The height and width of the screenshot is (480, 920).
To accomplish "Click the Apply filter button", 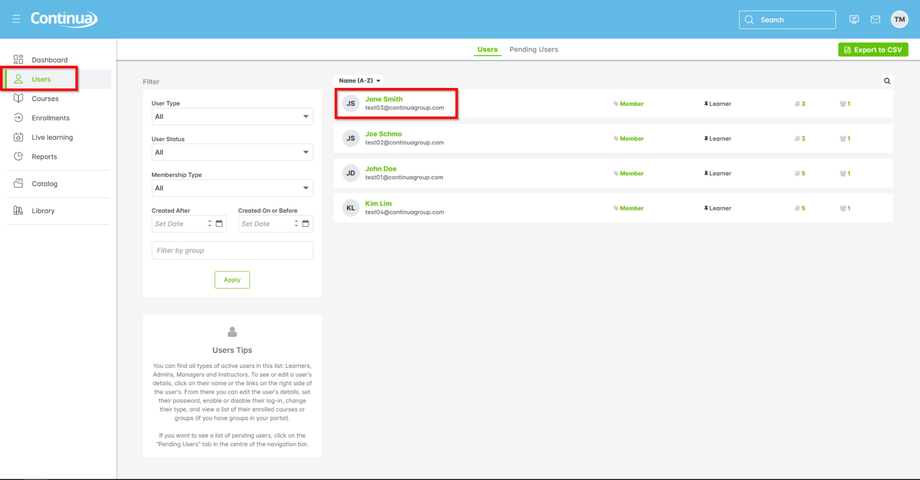I will (232, 280).
